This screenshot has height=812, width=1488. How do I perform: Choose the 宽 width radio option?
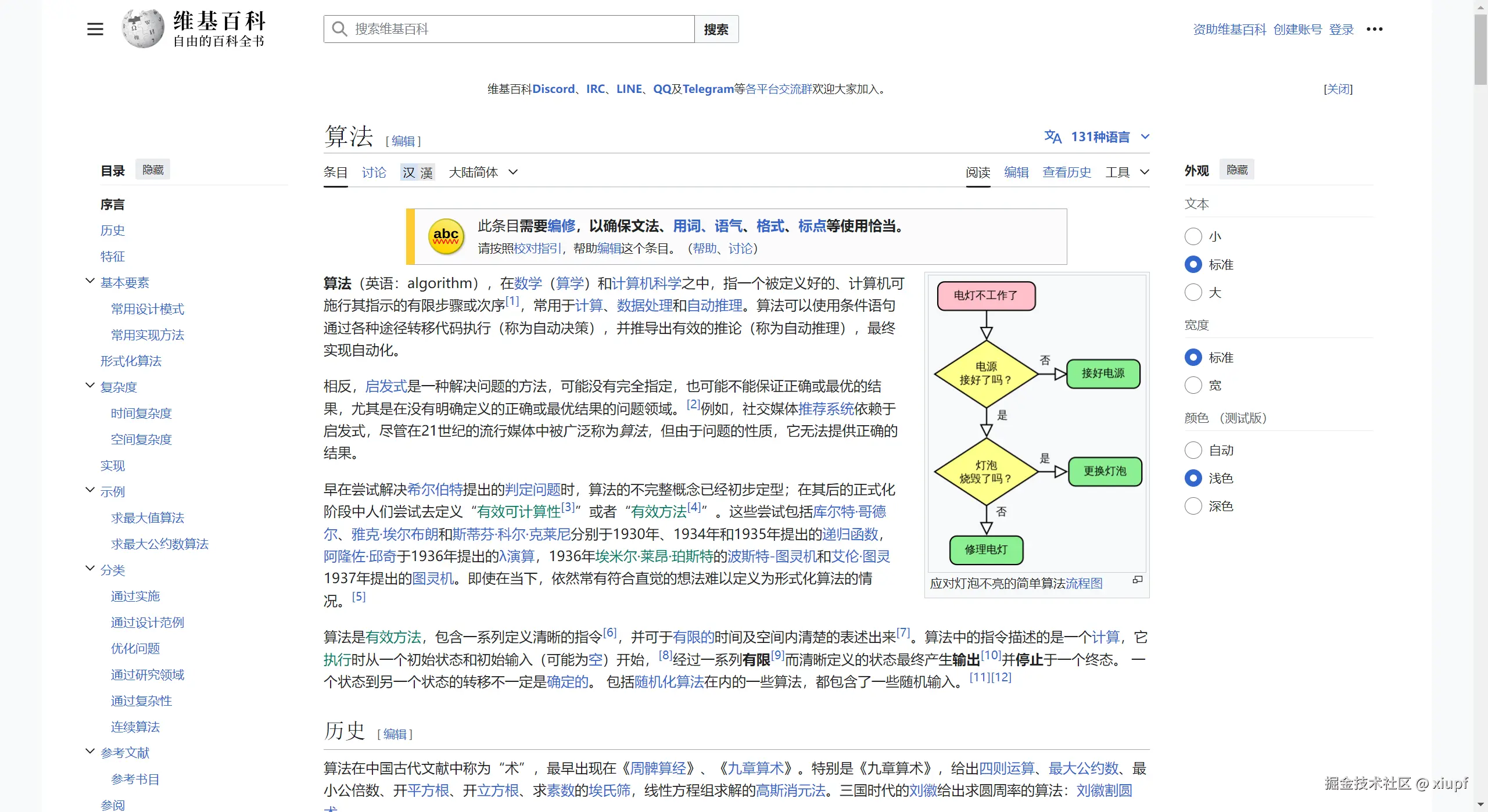coord(1193,385)
